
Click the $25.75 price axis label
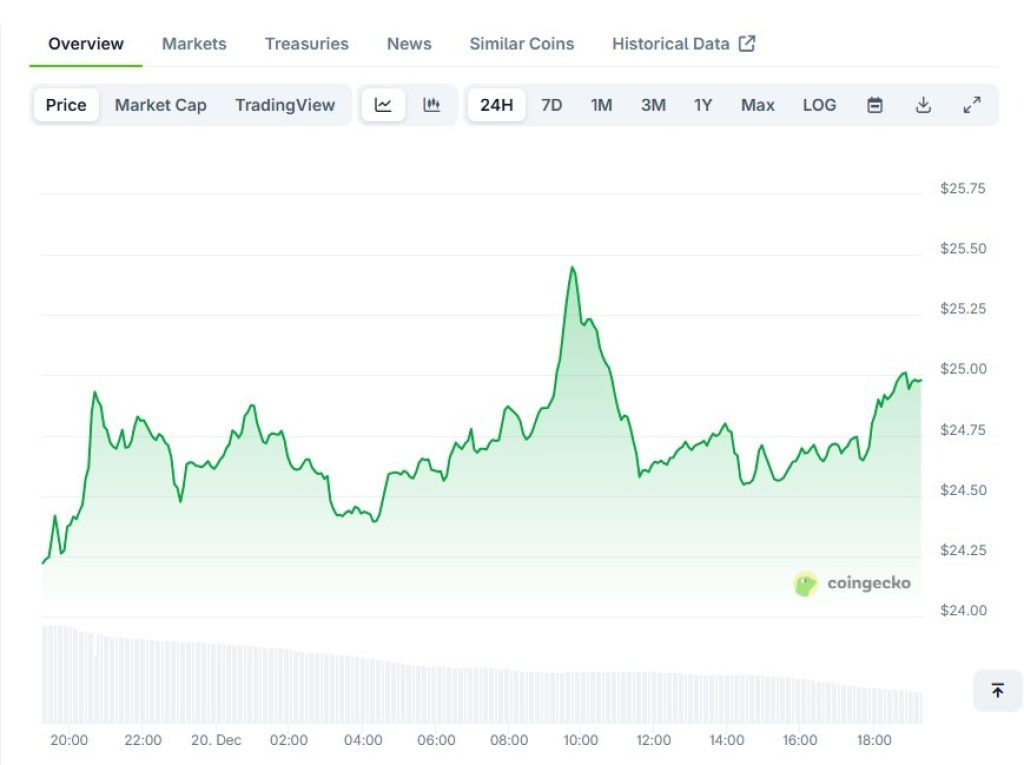pyautogui.click(x=963, y=188)
